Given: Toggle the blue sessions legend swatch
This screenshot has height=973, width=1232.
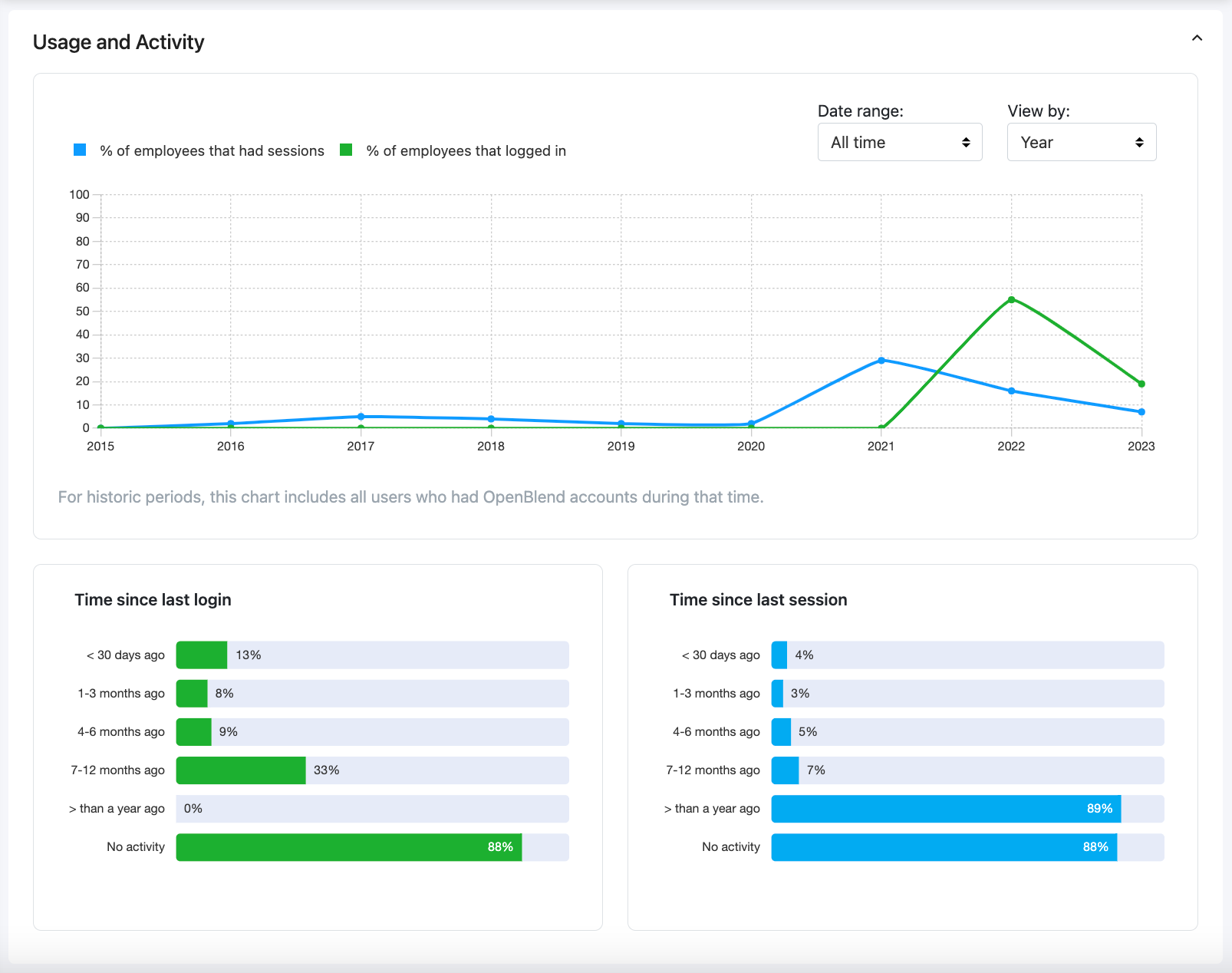Looking at the screenshot, I should pyautogui.click(x=80, y=150).
